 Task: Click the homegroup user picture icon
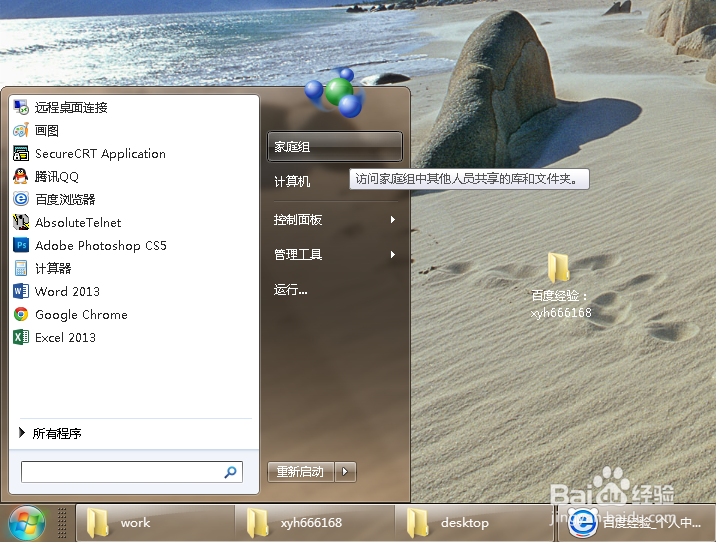(336, 93)
